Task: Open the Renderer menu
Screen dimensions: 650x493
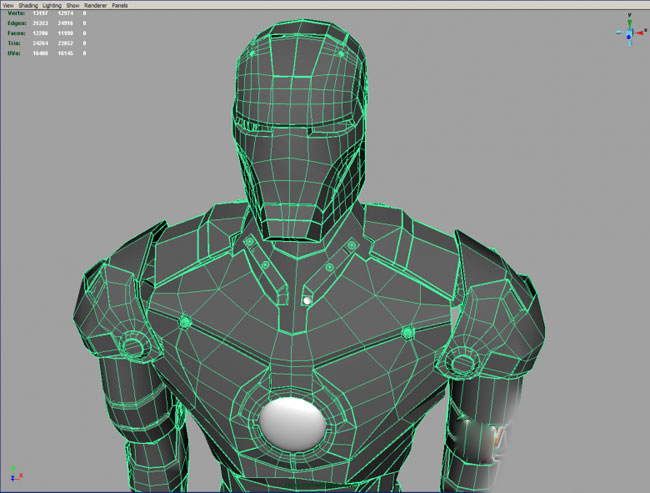Action: (95, 5)
